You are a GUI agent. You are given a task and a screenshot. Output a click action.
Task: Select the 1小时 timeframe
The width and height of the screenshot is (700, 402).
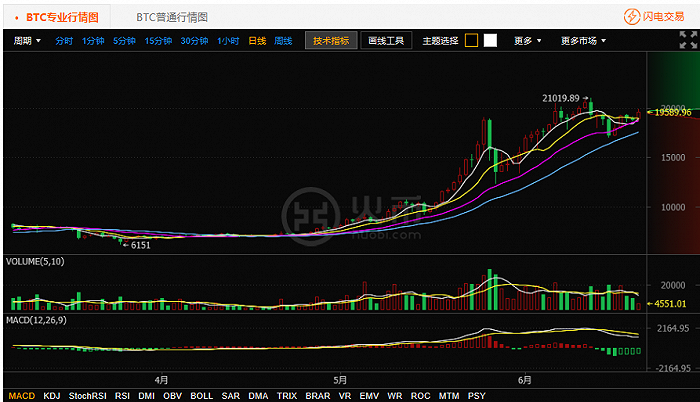coord(228,41)
